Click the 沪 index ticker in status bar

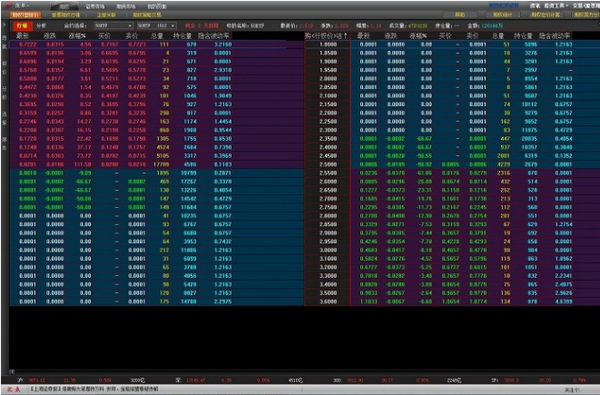tap(21, 380)
